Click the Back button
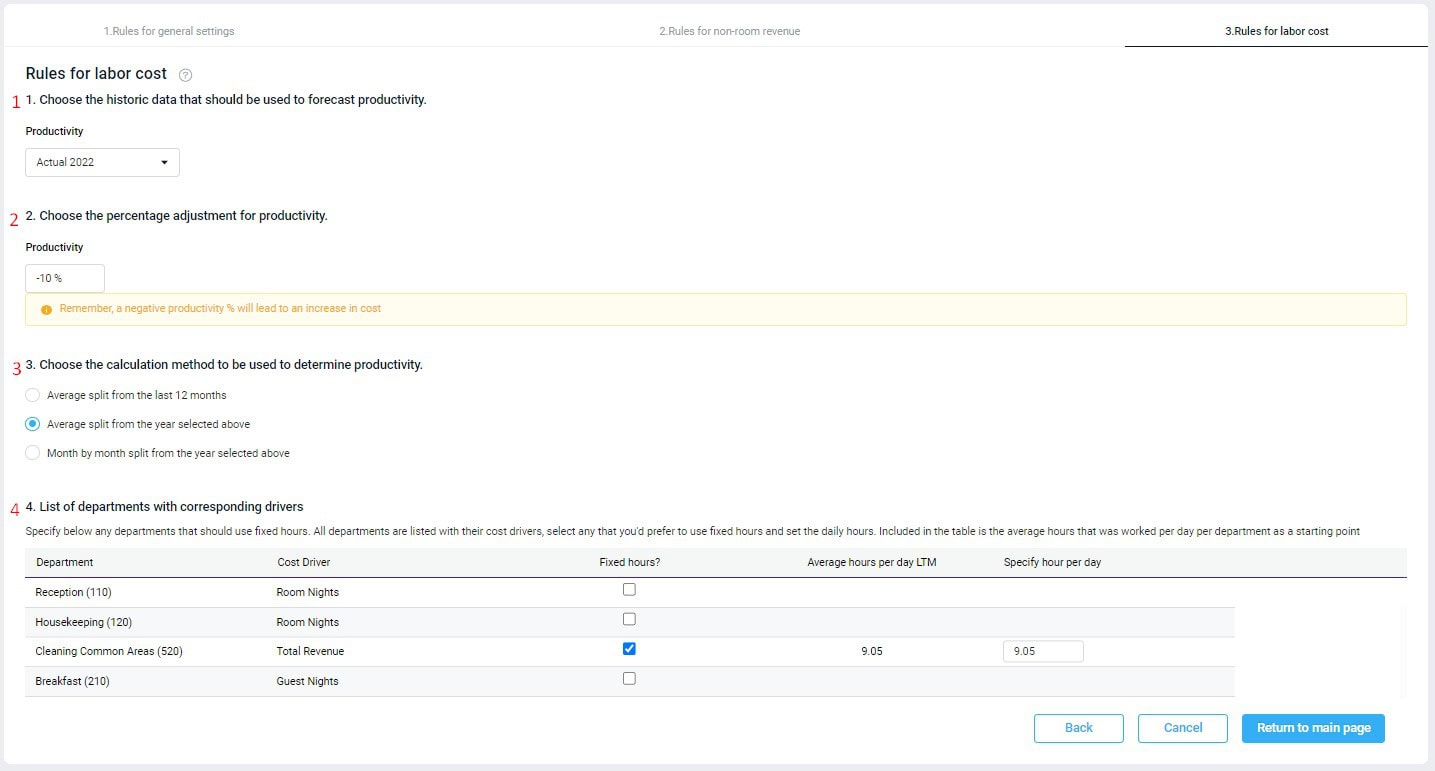Screen dimensions: 1435x771 (1078, 728)
